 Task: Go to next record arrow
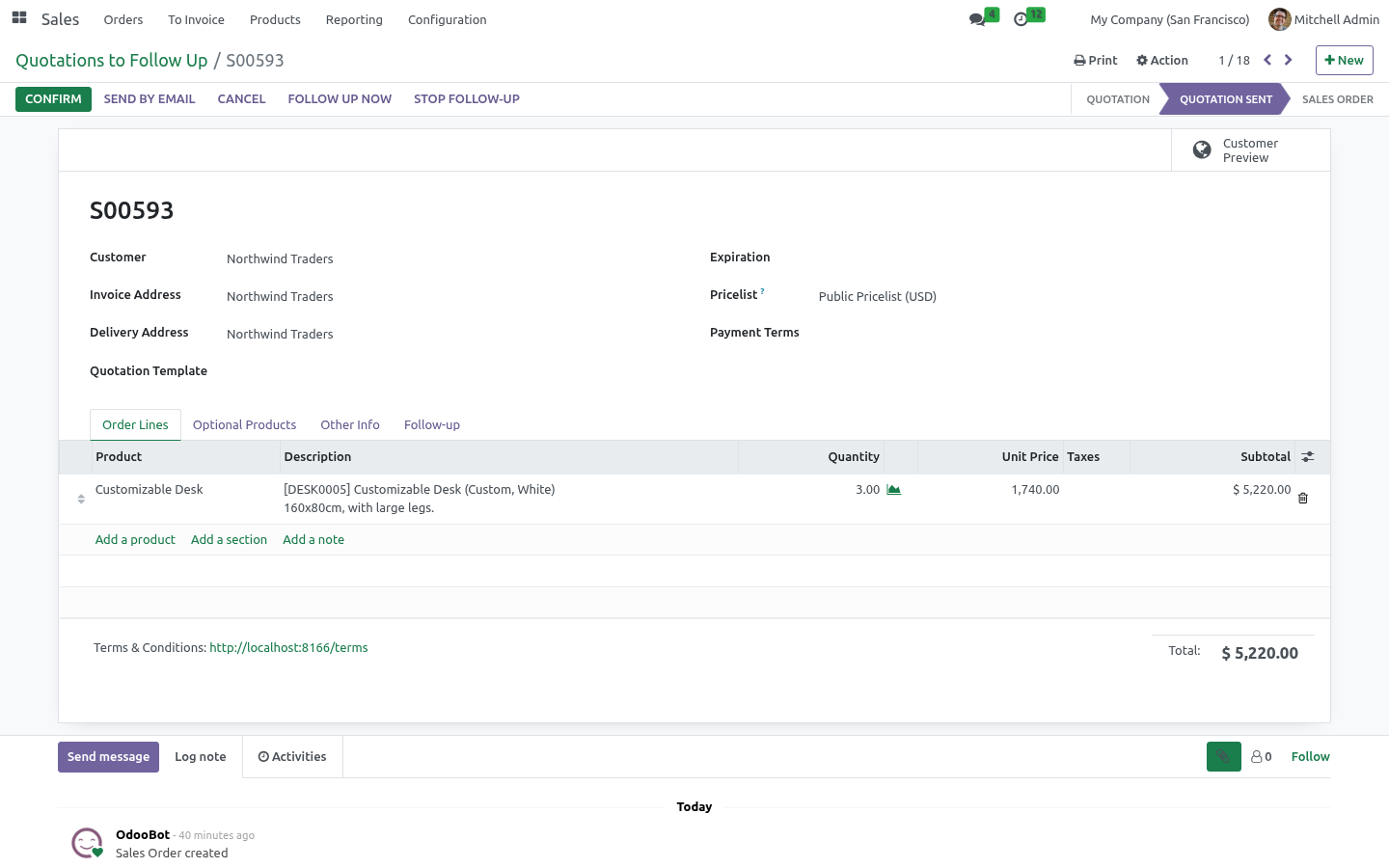coord(1289,60)
